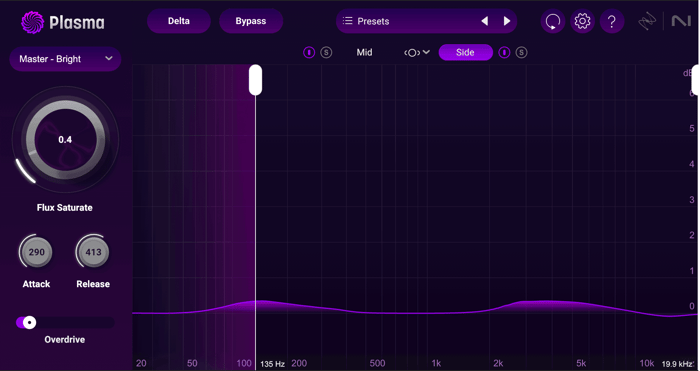The height and width of the screenshot is (371, 700).
Task: Go to next preset arrow
Action: click(507, 21)
